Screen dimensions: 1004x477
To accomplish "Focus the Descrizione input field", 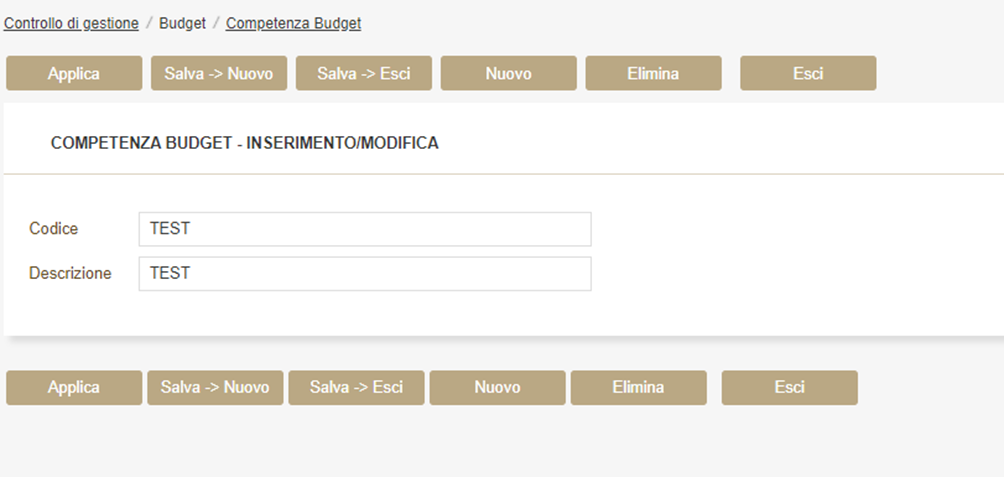I will click(x=365, y=273).
